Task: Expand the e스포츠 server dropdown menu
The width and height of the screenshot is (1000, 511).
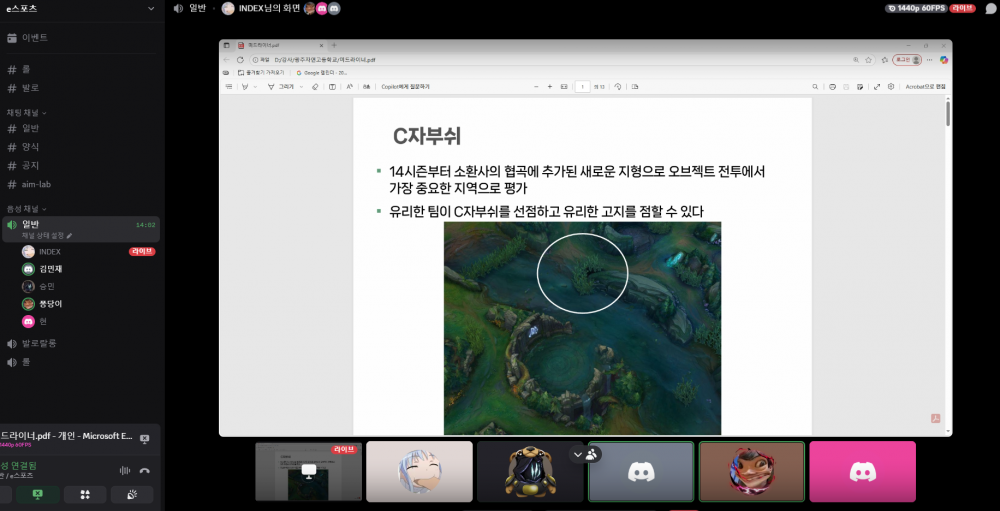Action: (x=150, y=8)
